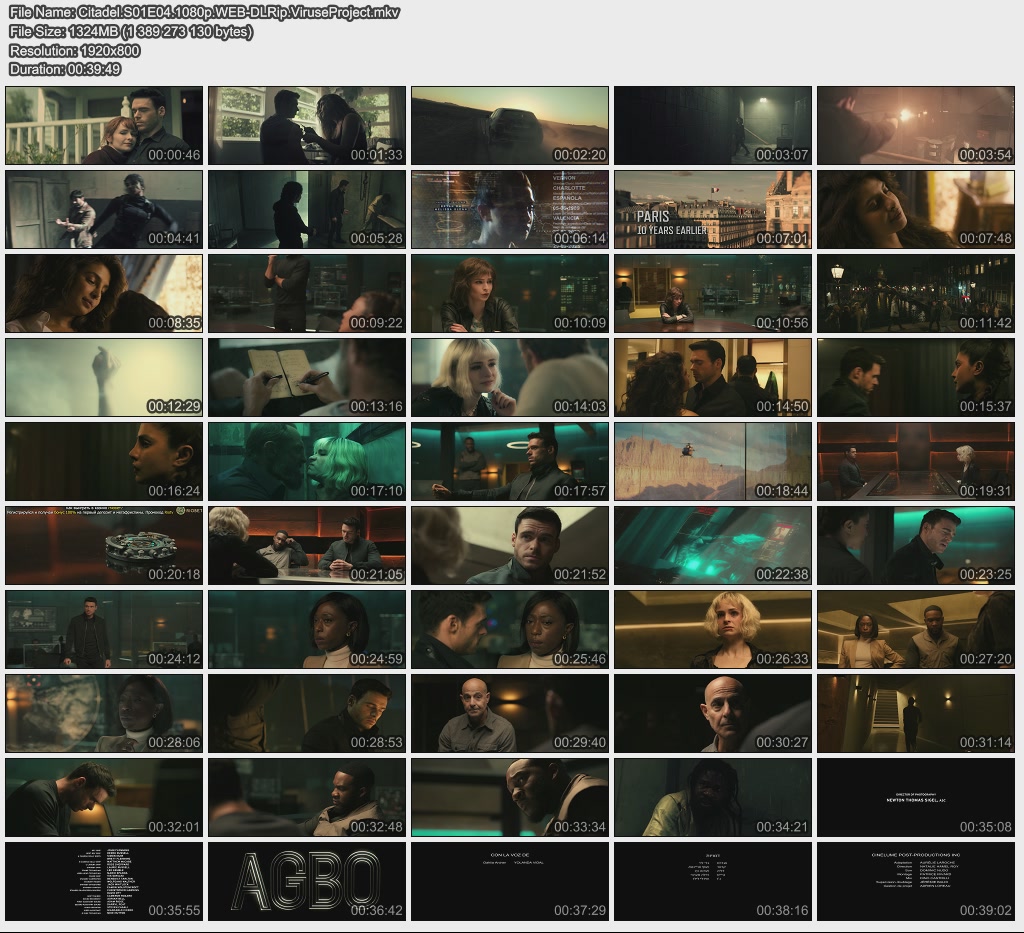The image size is (1024, 933).
Task: Open the profile shot frame 00:16:24
Action: click(x=104, y=462)
